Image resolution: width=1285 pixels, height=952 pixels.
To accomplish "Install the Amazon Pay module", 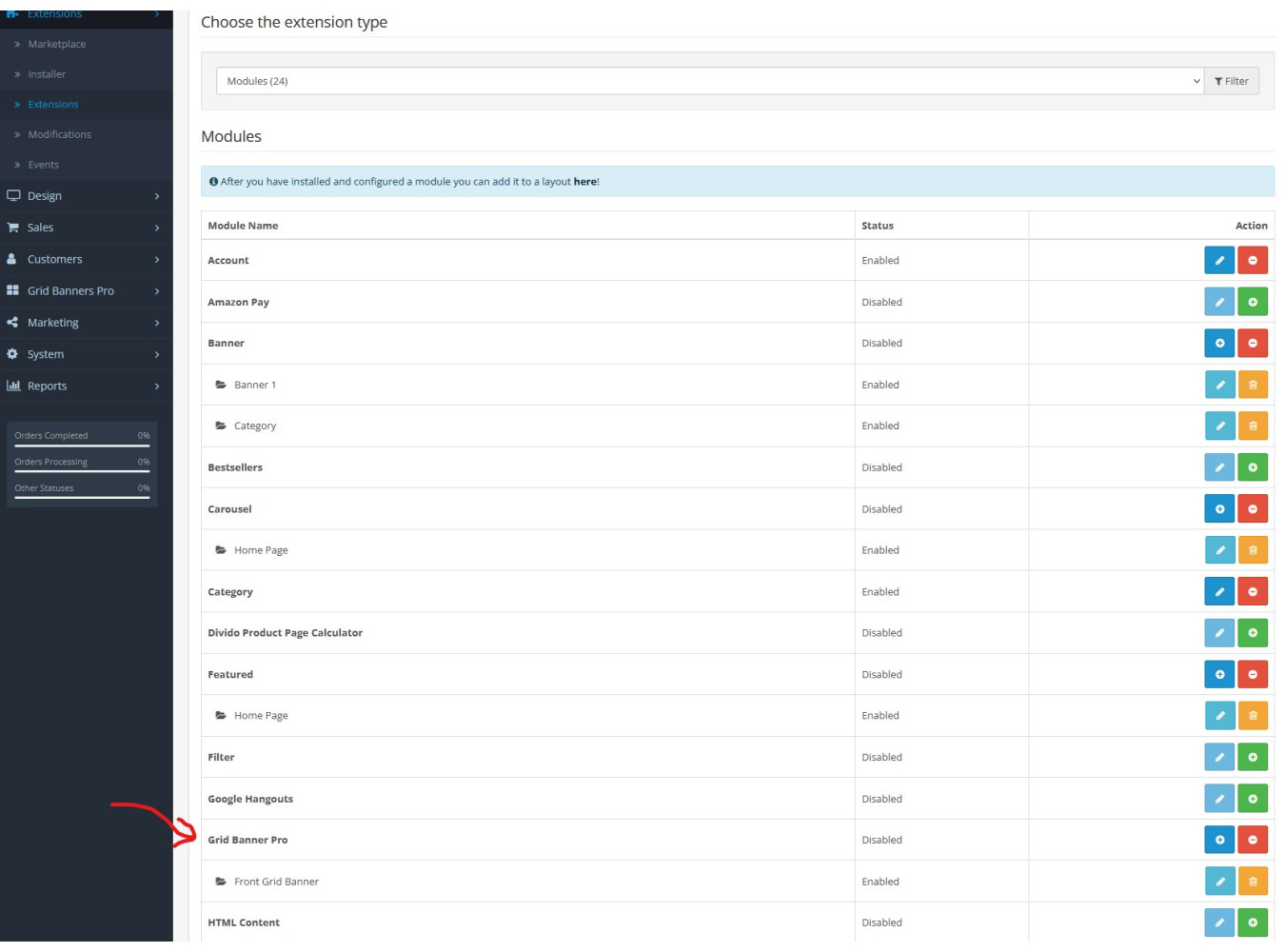I will 1252,302.
